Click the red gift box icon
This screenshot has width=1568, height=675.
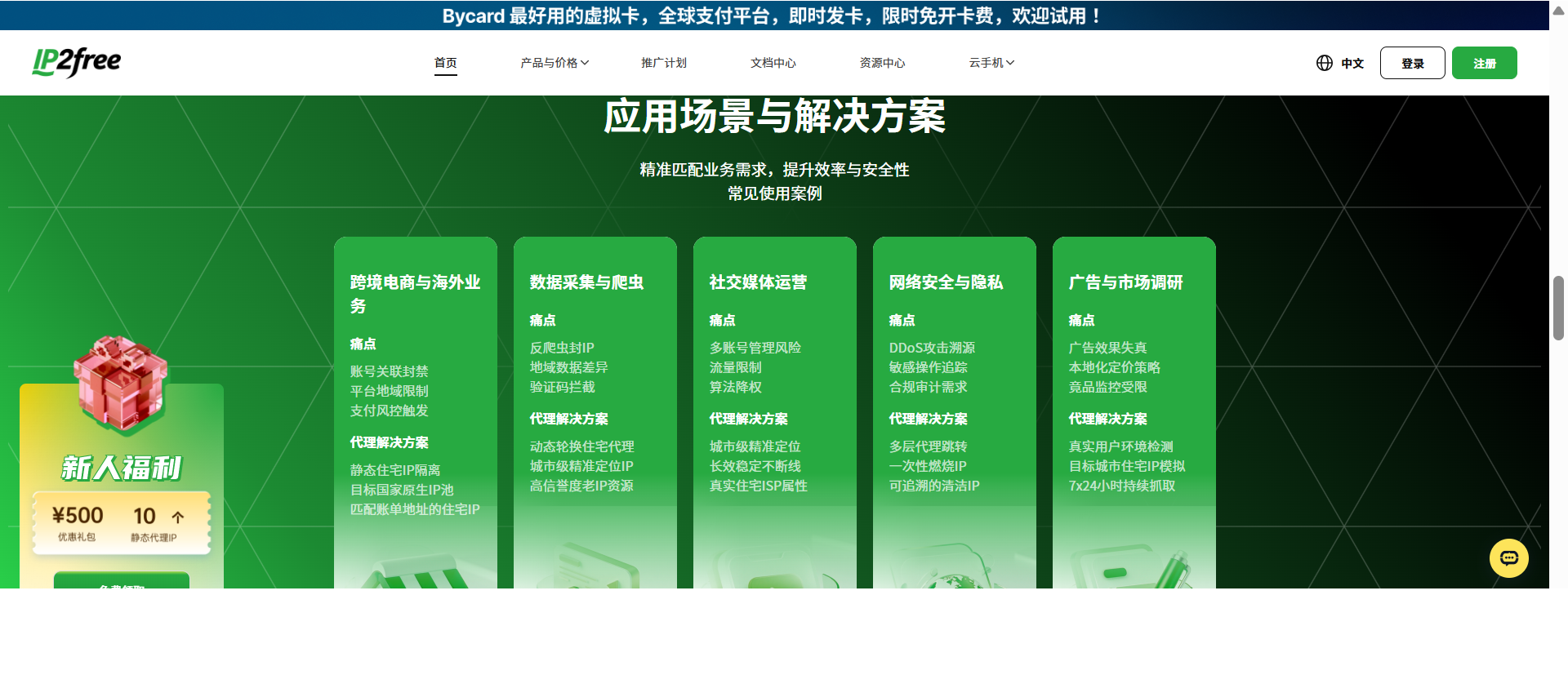(120, 382)
